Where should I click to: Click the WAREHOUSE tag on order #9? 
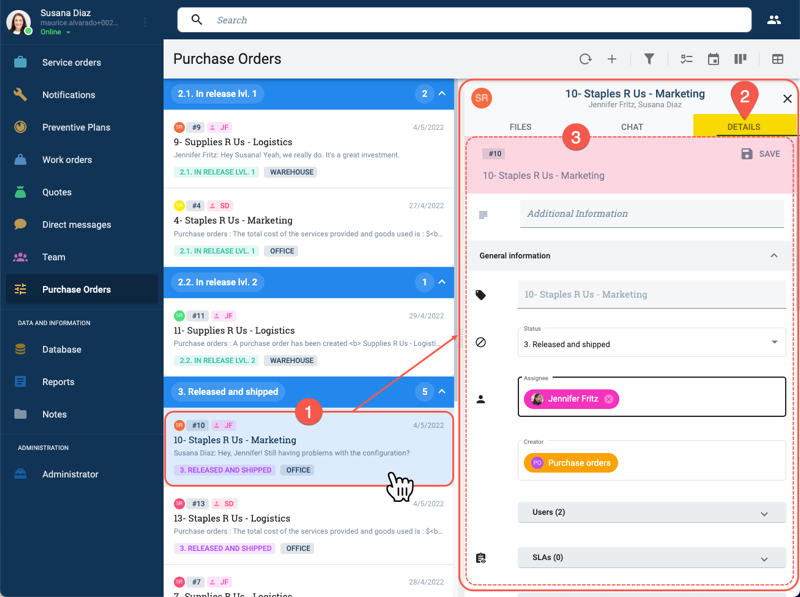coord(291,172)
